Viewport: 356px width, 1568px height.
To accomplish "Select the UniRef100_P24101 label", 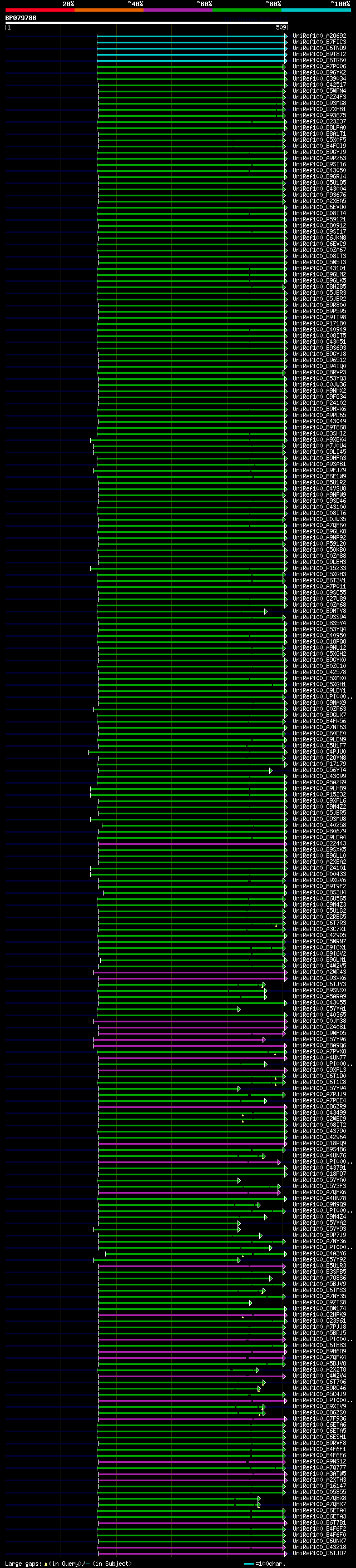I will point(319,868).
